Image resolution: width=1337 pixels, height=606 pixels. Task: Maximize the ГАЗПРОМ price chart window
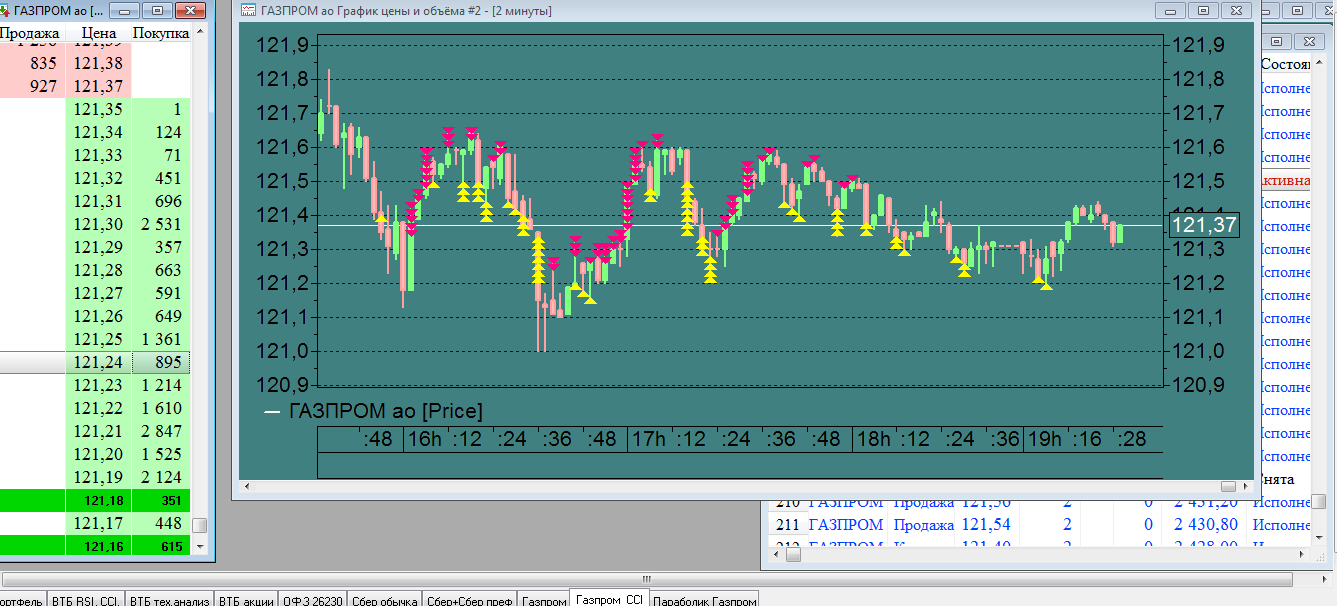pos(1203,10)
